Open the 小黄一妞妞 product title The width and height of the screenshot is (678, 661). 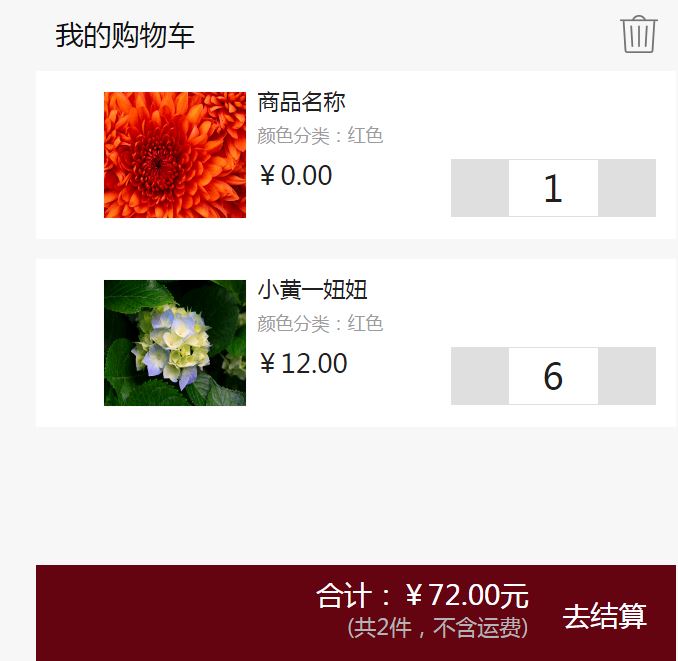(x=312, y=290)
